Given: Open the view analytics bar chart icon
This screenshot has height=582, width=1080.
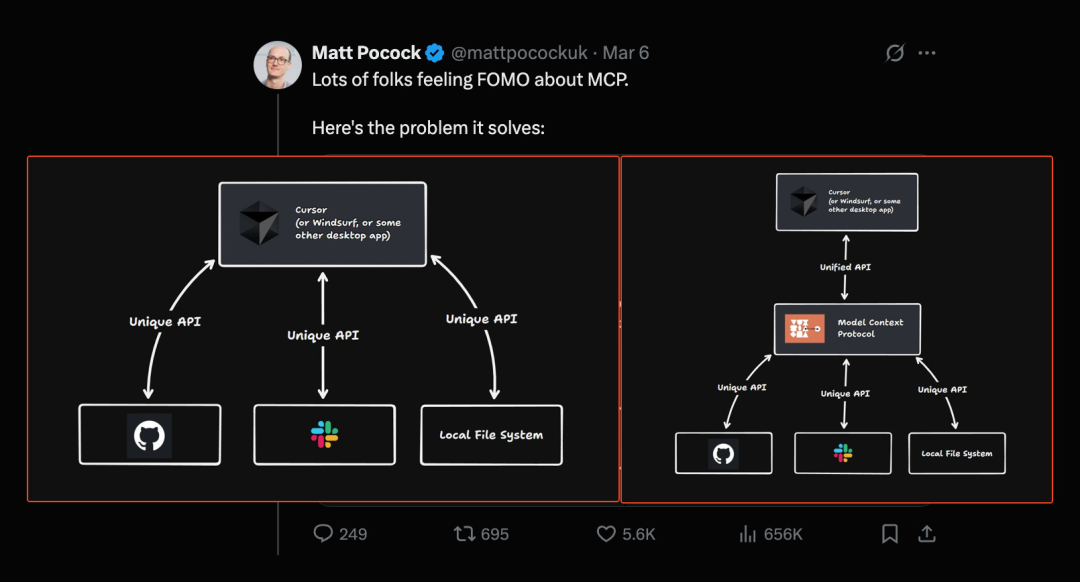Looking at the screenshot, I should [x=747, y=534].
